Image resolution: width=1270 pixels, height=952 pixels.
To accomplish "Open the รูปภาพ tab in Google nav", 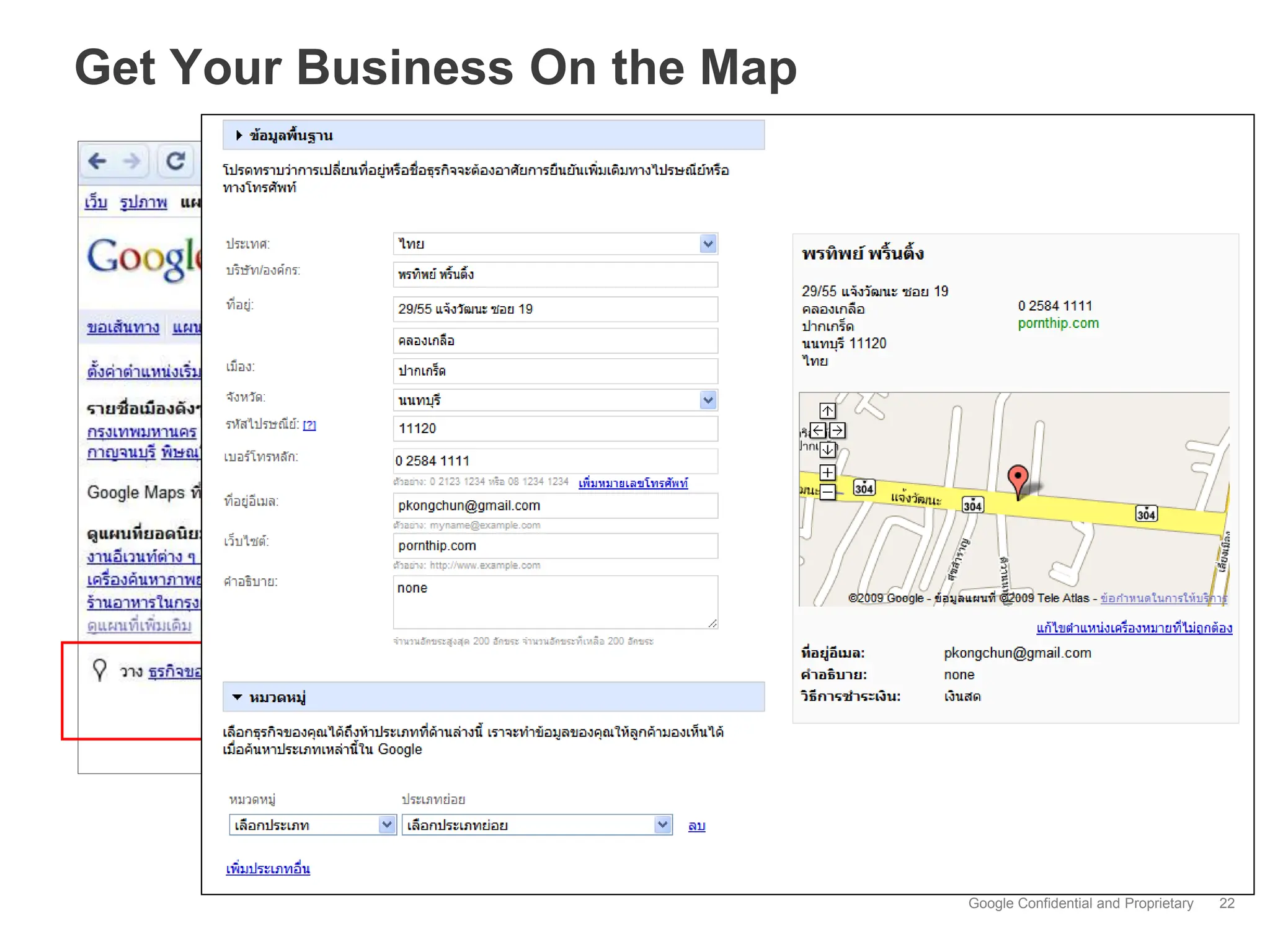I will tap(143, 202).
